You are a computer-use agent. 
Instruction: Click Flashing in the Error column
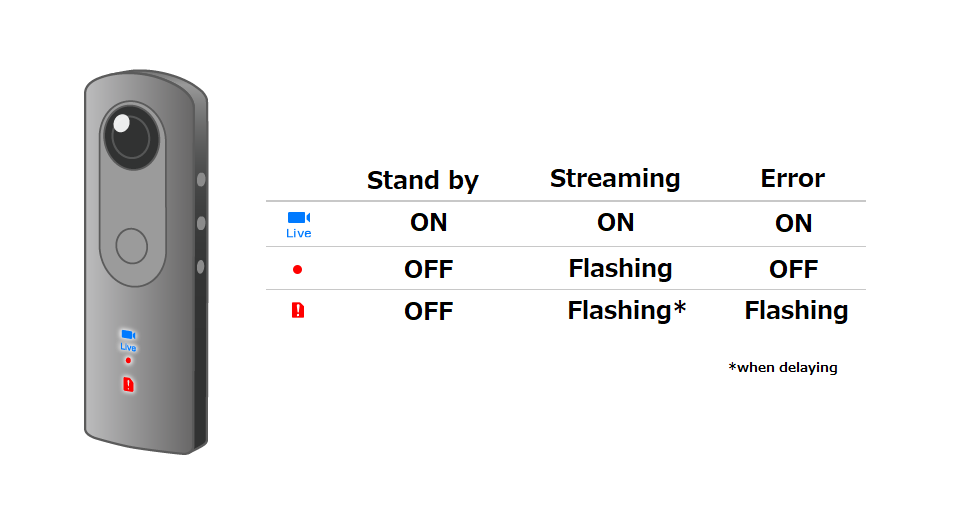tap(797, 311)
